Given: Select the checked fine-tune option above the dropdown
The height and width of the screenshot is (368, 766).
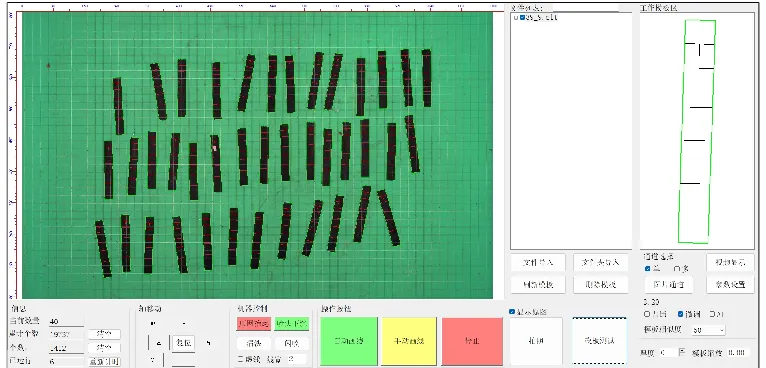Looking at the screenshot, I should tap(681, 314).
